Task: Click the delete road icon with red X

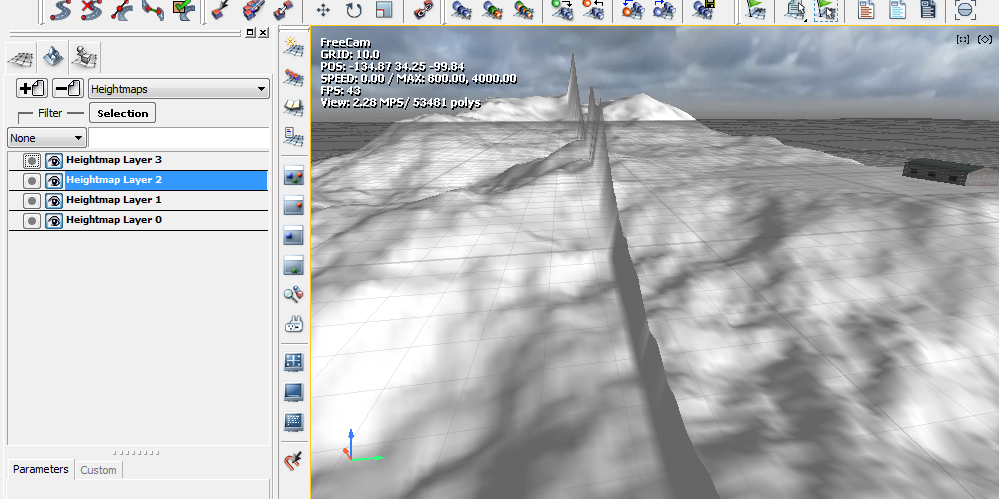Action: pos(91,10)
